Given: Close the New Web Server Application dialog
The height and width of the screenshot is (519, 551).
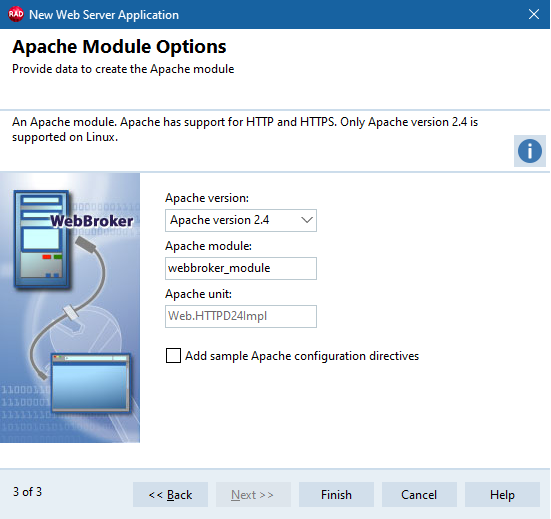Looking at the screenshot, I should 534,14.
